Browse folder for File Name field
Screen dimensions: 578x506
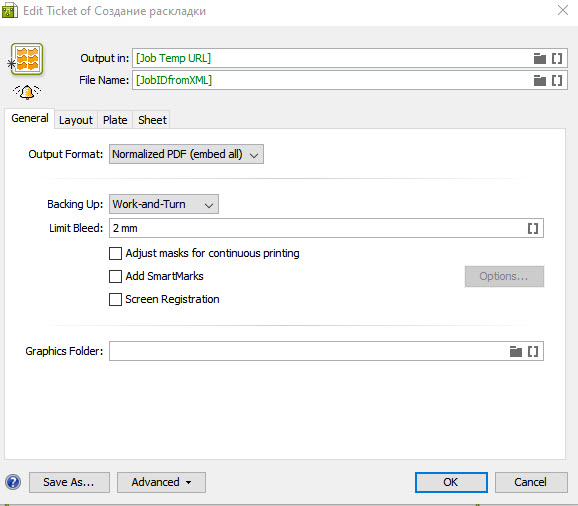[x=540, y=80]
